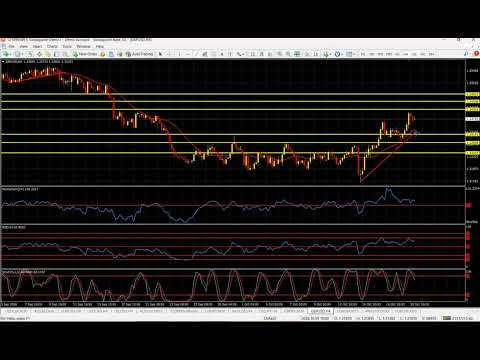This screenshot has width=480, height=360.
Task: Select the W1 timeframe button
Action: click(x=423, y=54)
